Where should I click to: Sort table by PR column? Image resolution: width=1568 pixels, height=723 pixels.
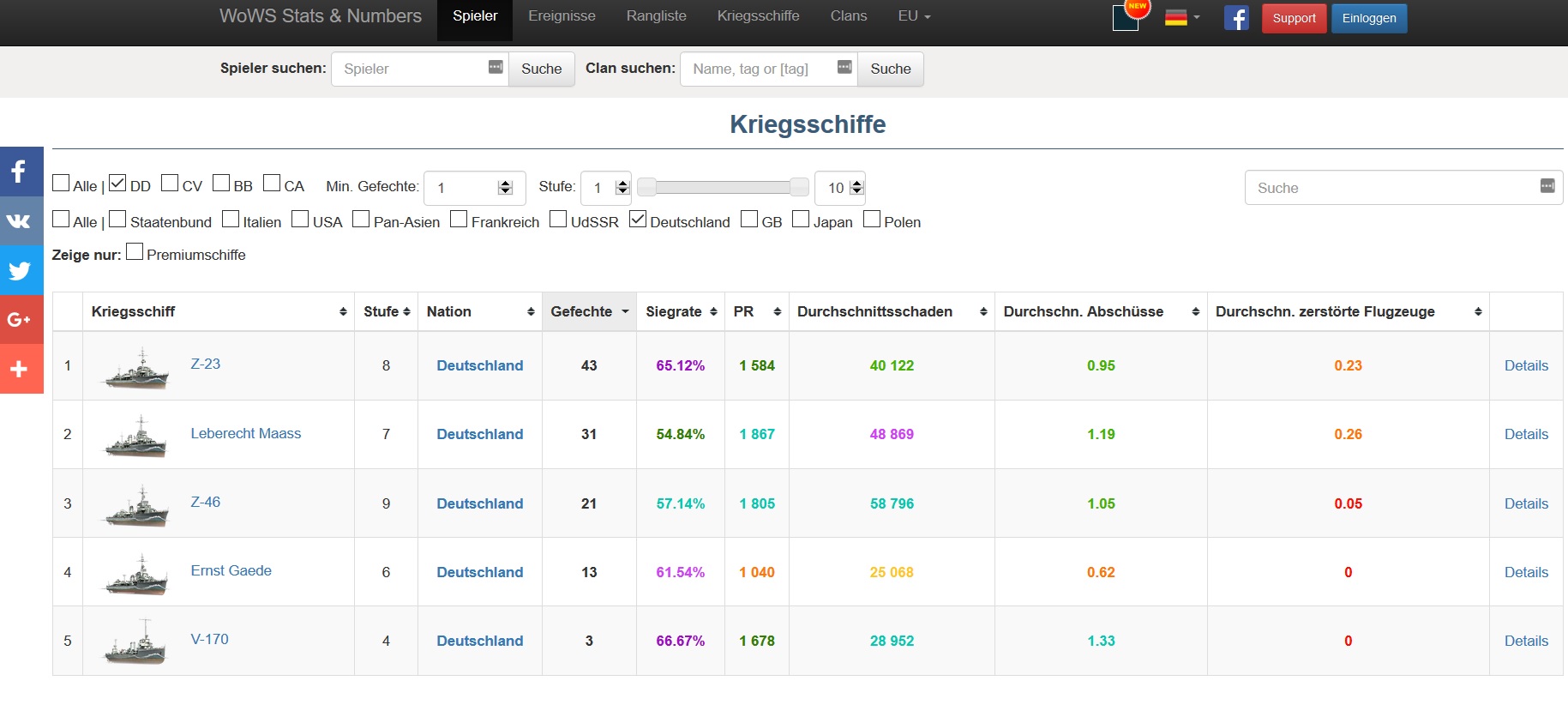[757, 311]
